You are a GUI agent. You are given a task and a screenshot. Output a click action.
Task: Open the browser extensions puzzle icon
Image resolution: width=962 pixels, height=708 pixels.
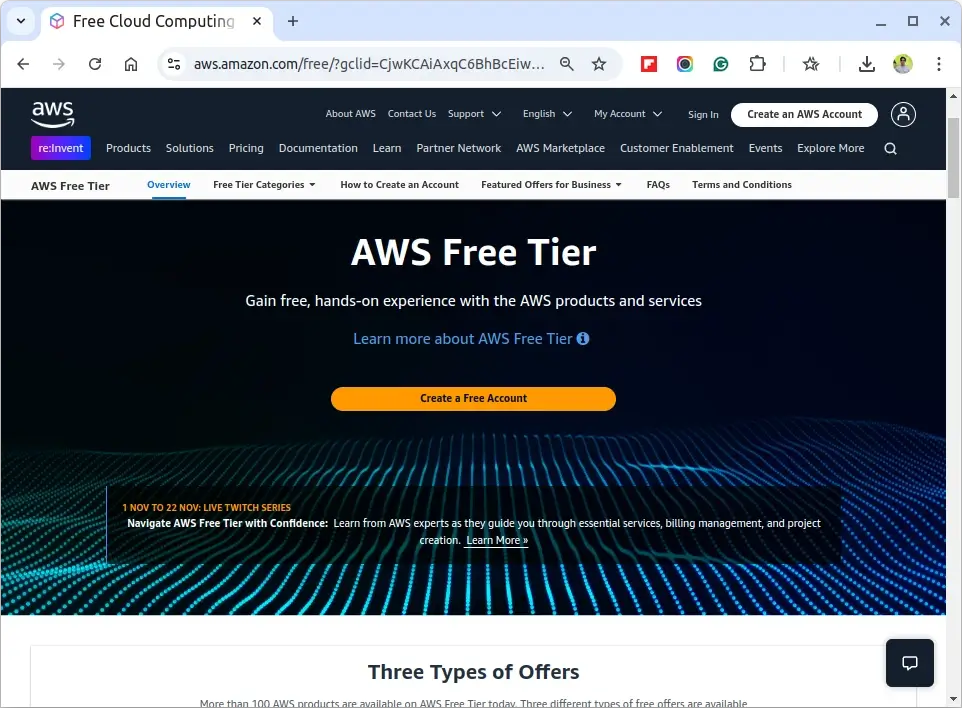757,64
